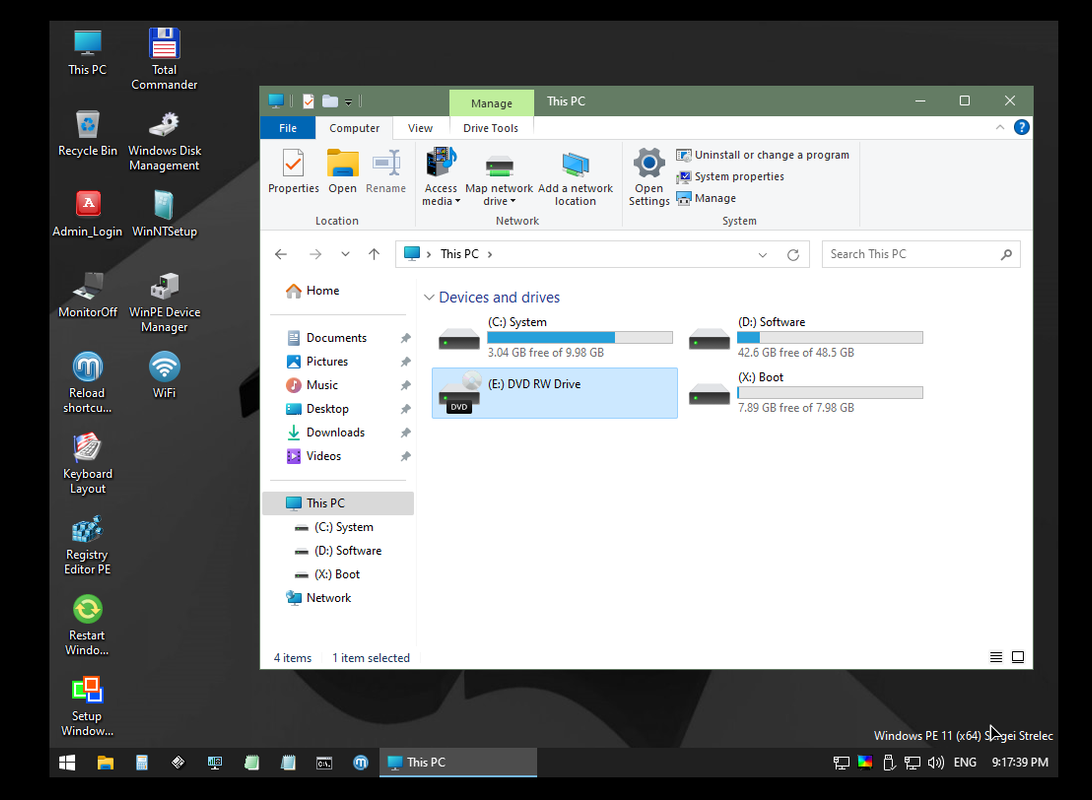Click Uninstall or change a program
Screen dimensions: 1092x800
point(763,155)
